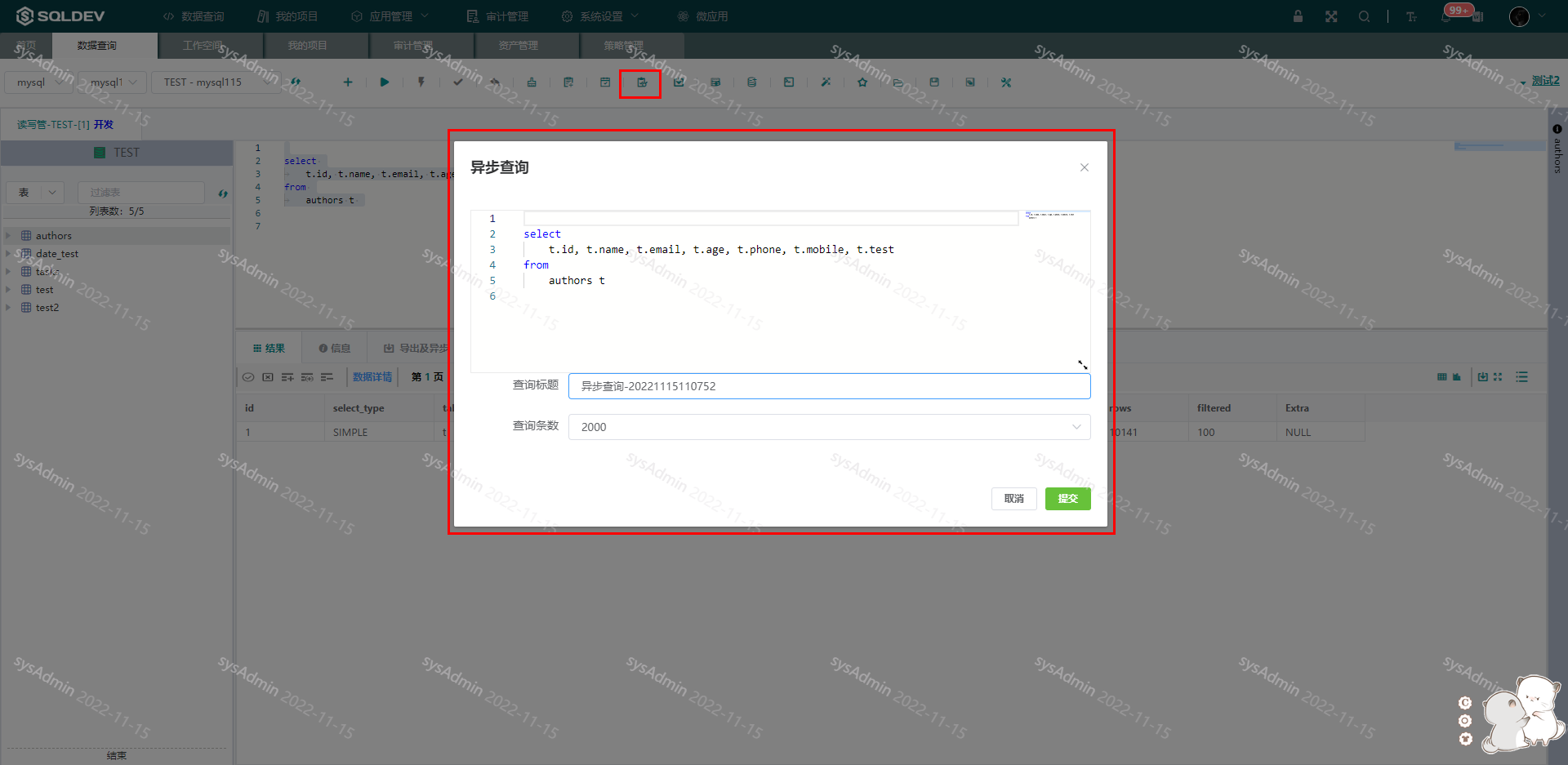1568x765 pixels.
Task: Click the 数据详情 link
Action: [x=372, y=377]
